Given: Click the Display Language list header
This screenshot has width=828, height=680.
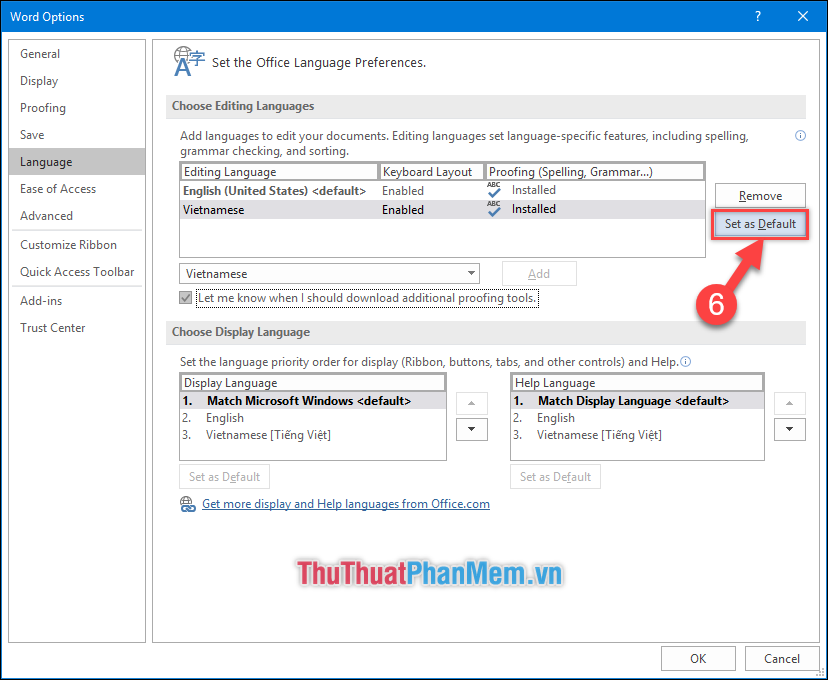Looking at the screenshot, I should [313, 383].
